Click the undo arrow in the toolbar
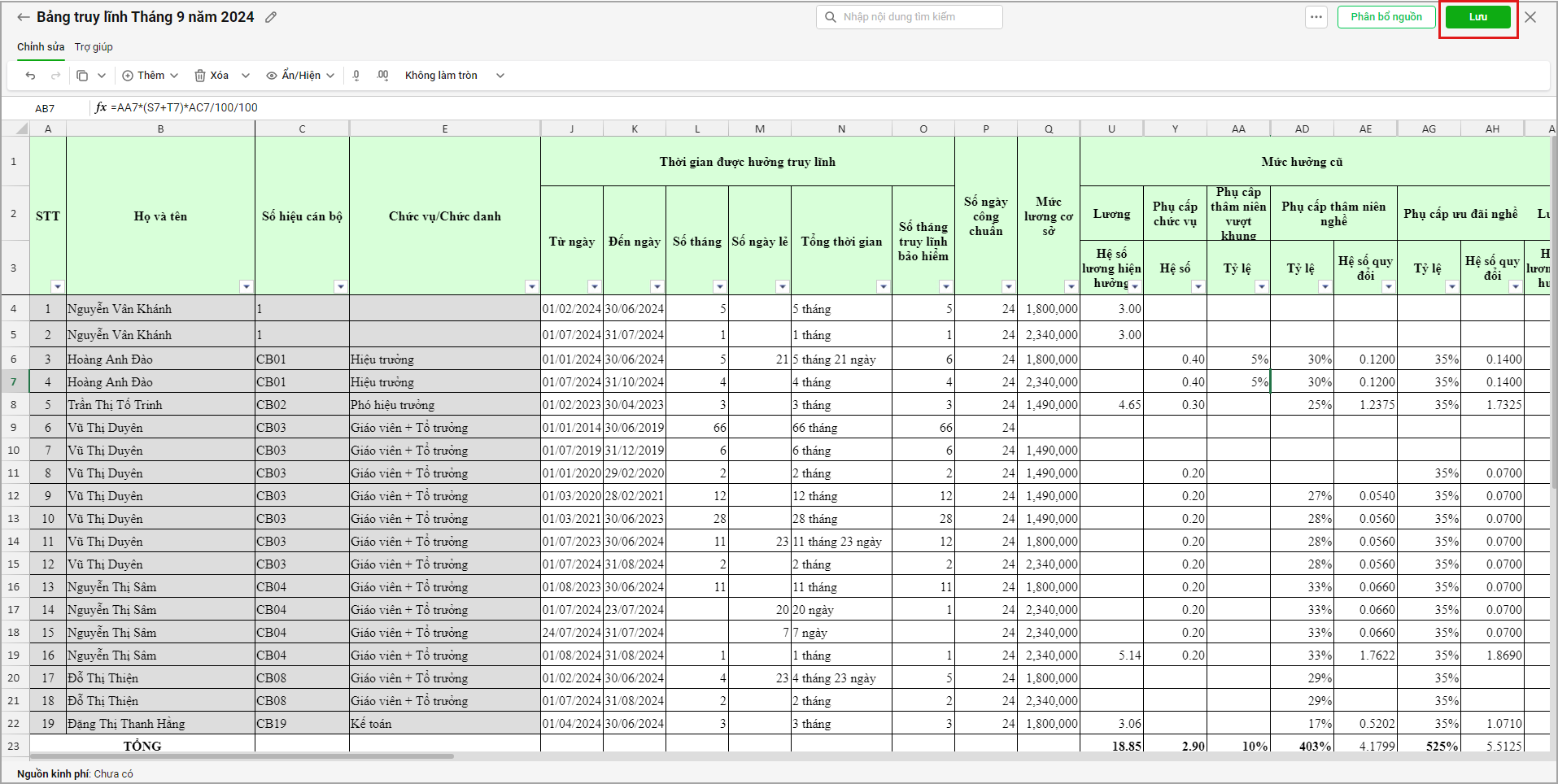 click(31, 76)
